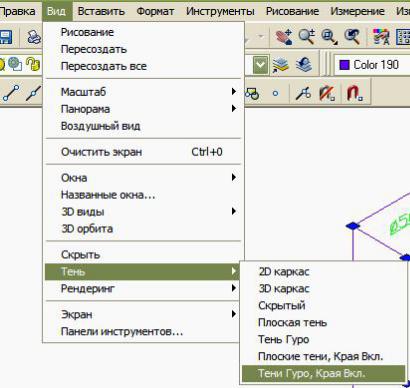Screen dimensions: 410x388
Task: Click the Layer previous icon
Action: point(304,64)
